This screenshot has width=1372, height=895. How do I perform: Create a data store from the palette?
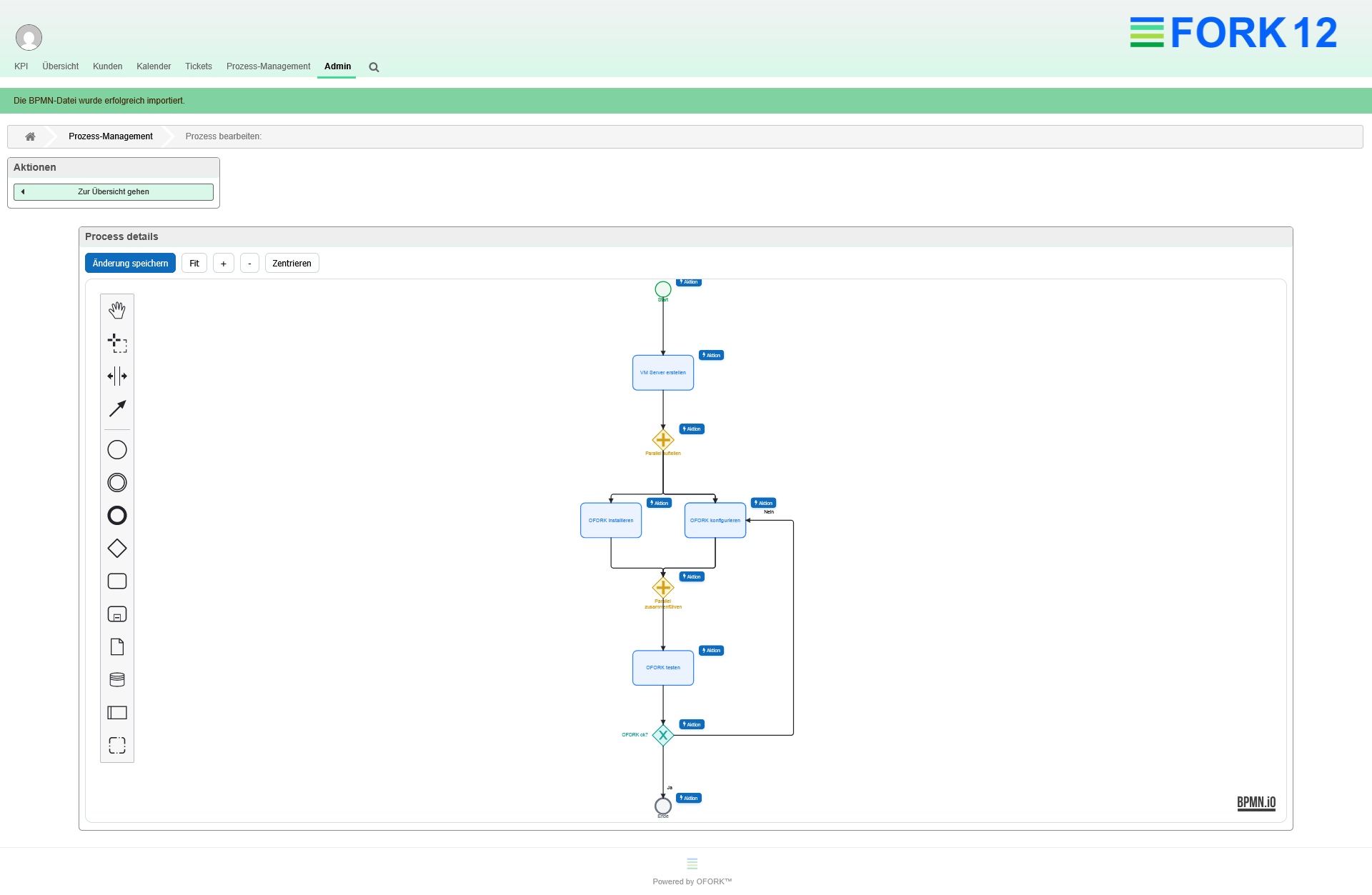coord(116,679)
